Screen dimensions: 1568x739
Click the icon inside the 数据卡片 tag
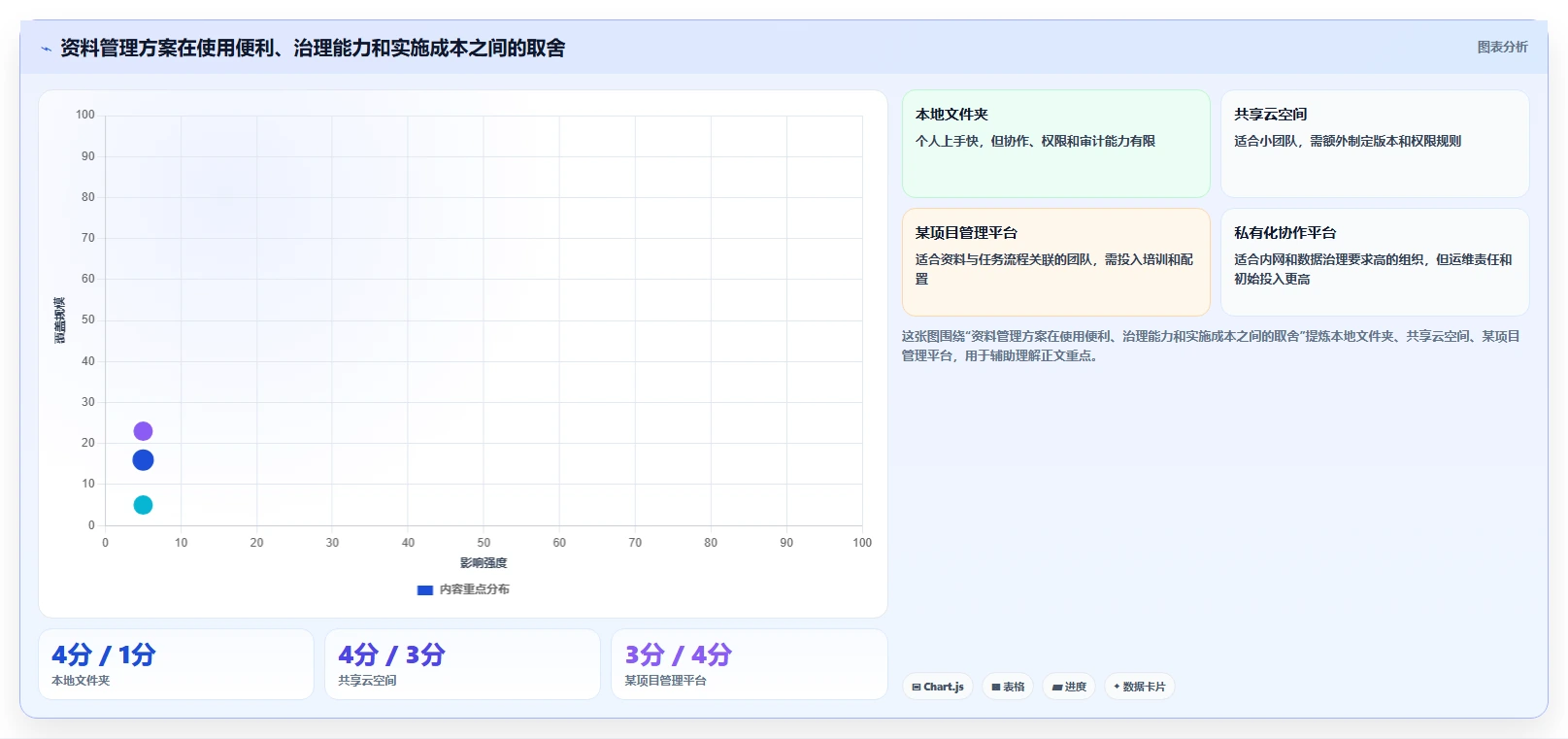tap(1117, 687)
